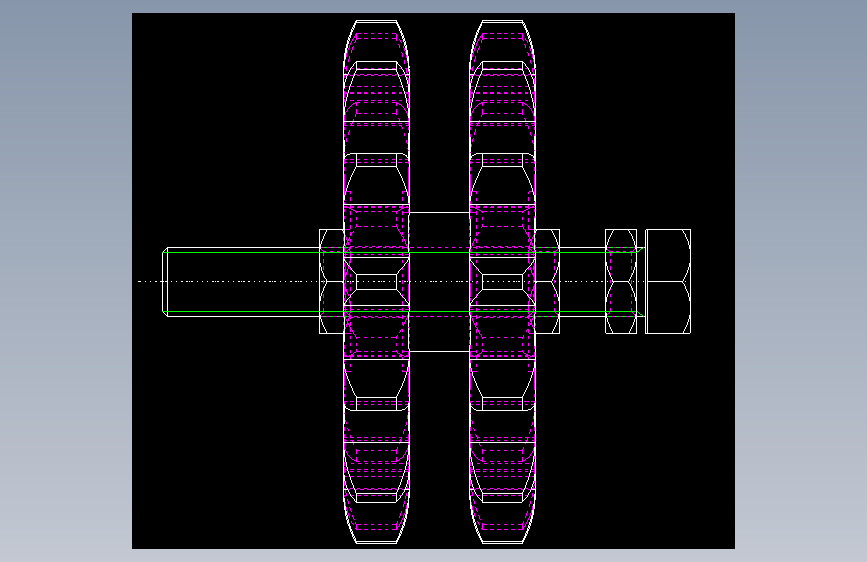Select the hex bolt head at the shaft's right end

coord(668,282)
